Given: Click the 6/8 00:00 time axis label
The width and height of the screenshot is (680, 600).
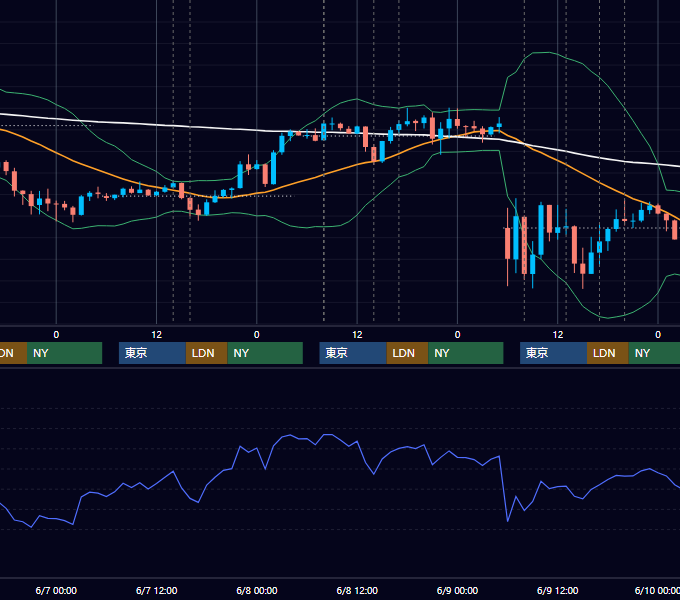Looking at the screenshot, I should coord(257,590).
